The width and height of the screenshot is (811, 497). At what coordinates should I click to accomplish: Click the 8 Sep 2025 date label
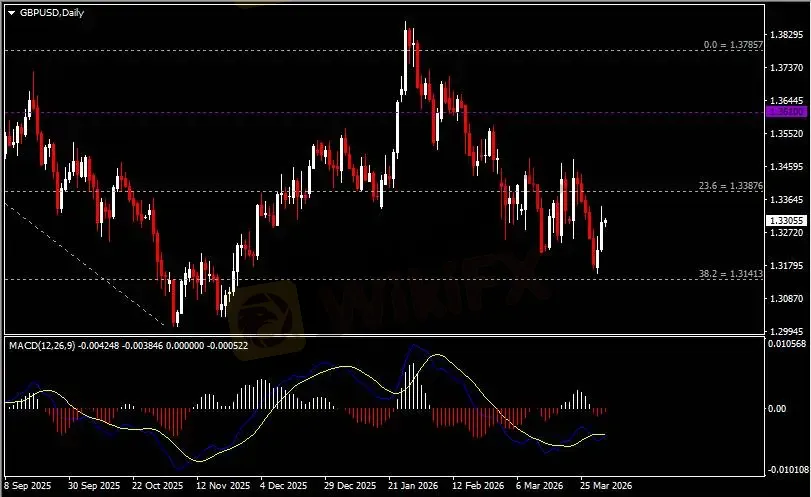(x=28, y=486)
